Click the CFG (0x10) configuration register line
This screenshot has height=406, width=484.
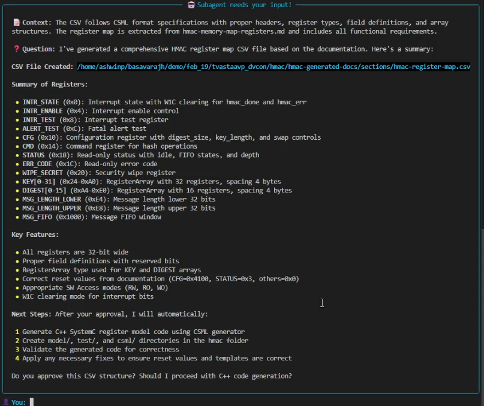point(171,137)
